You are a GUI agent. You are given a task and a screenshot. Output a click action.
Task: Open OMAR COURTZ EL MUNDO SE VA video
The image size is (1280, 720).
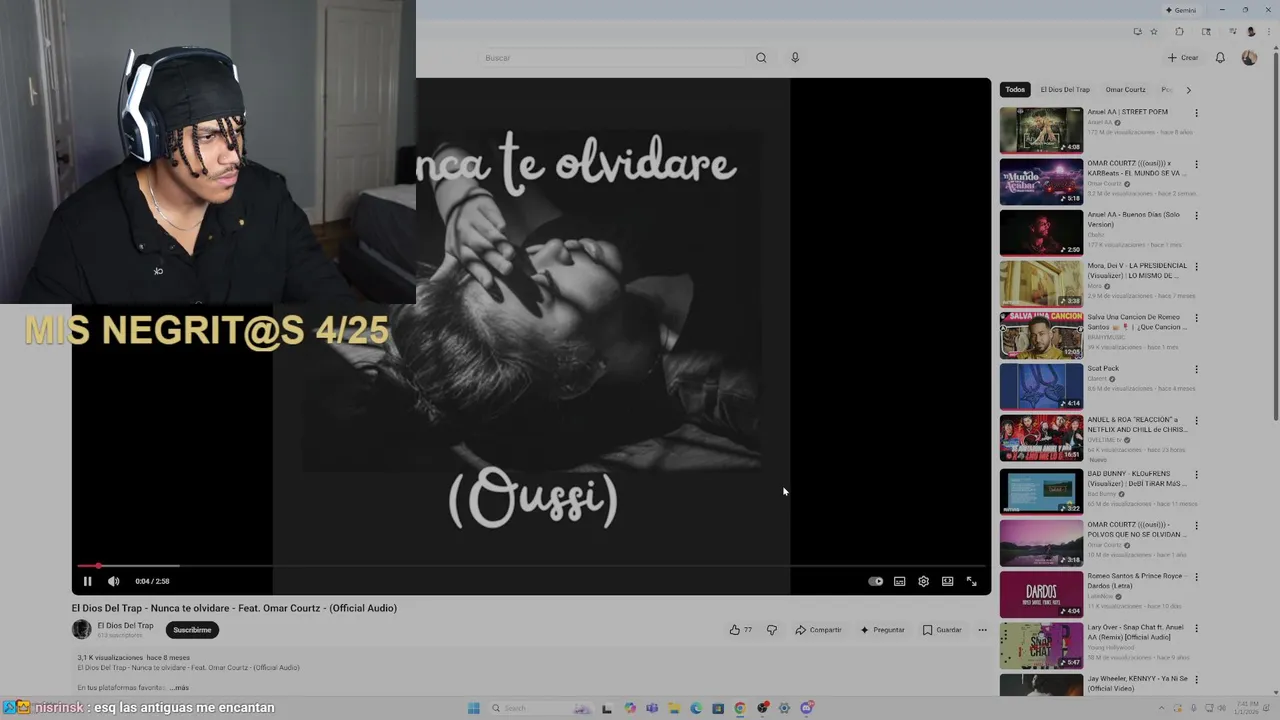pyautogui.click(x=1041, y=181)
